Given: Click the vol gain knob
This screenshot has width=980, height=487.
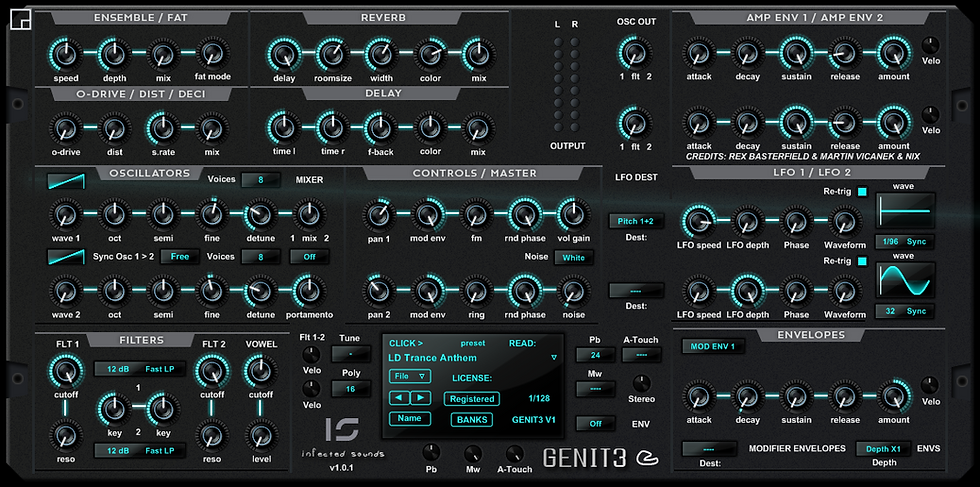Looking at the screenshot, I should [573, 214].
